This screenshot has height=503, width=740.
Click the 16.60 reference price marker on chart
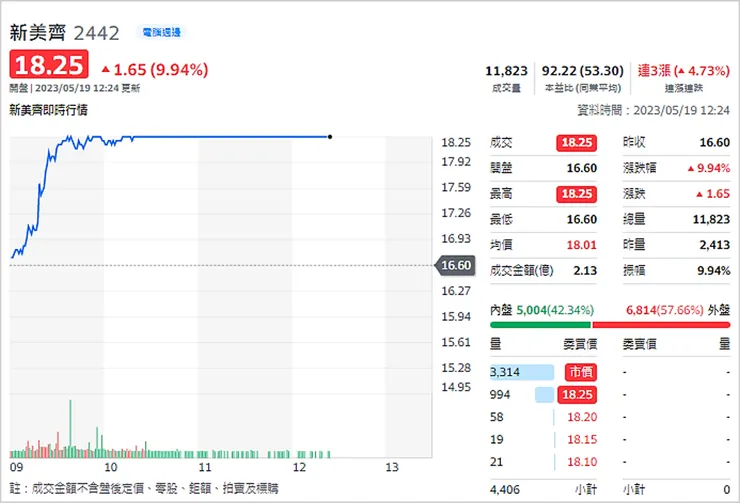click(455, 265)
